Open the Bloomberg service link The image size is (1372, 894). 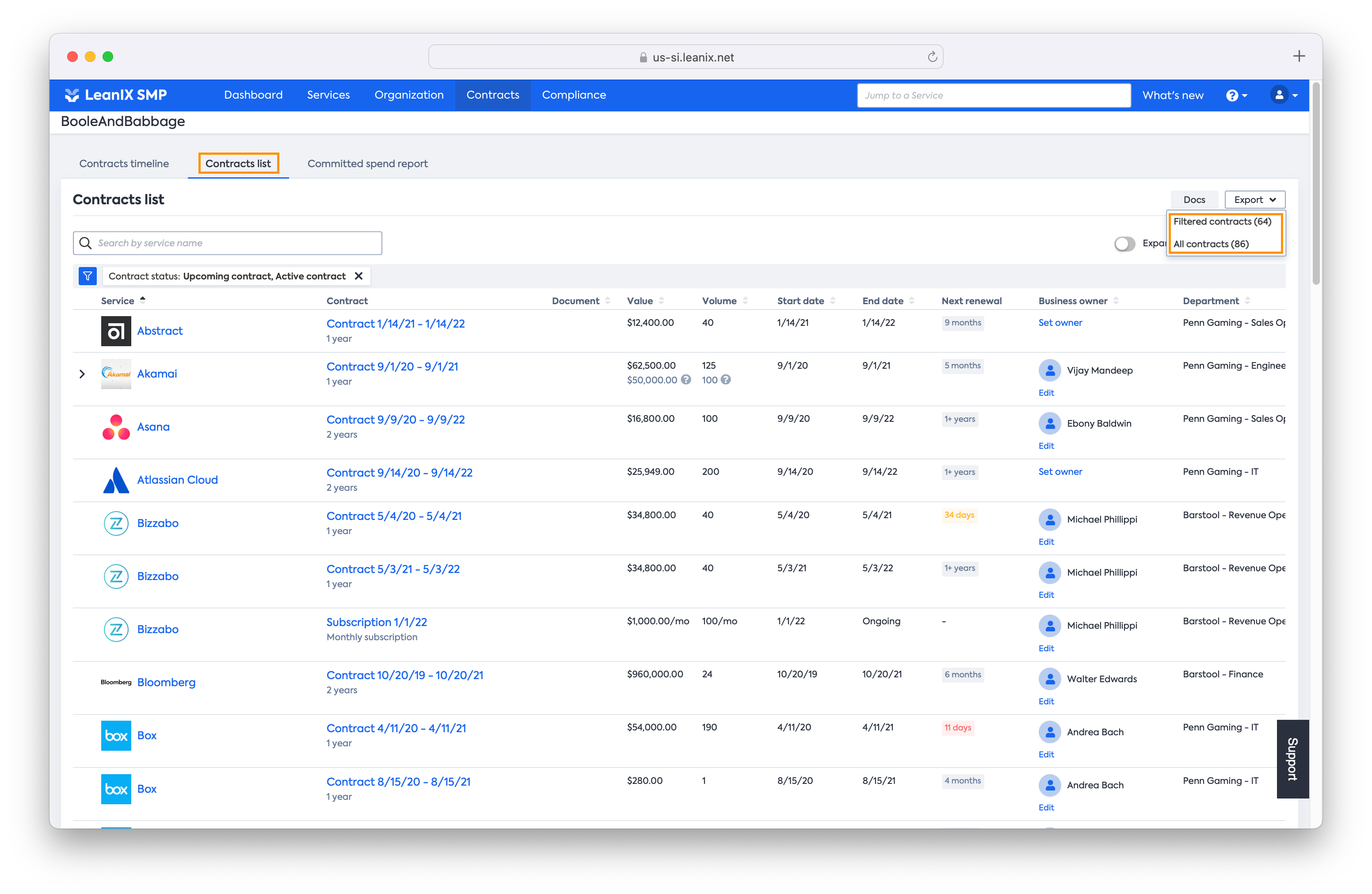166,682
